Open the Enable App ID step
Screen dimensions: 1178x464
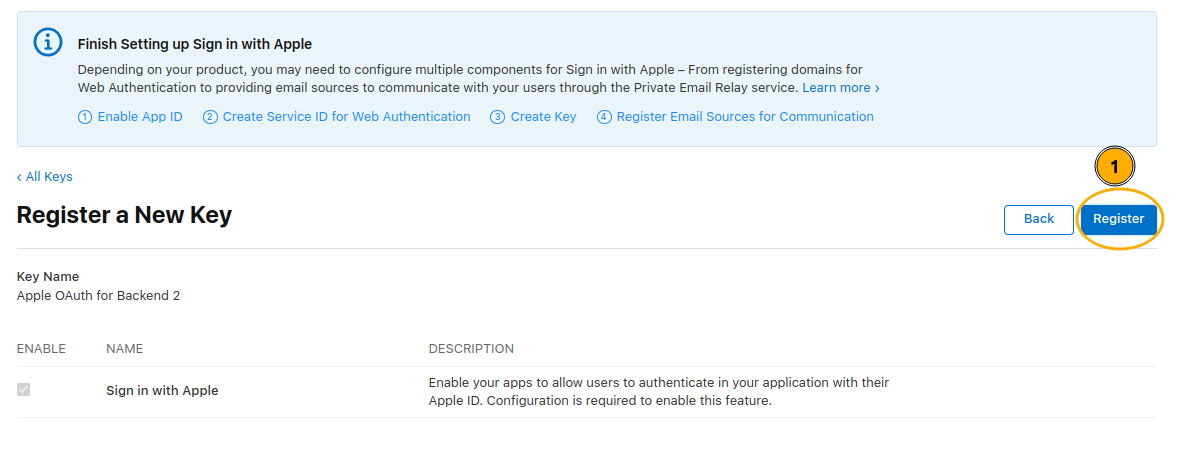click(140, 117)
